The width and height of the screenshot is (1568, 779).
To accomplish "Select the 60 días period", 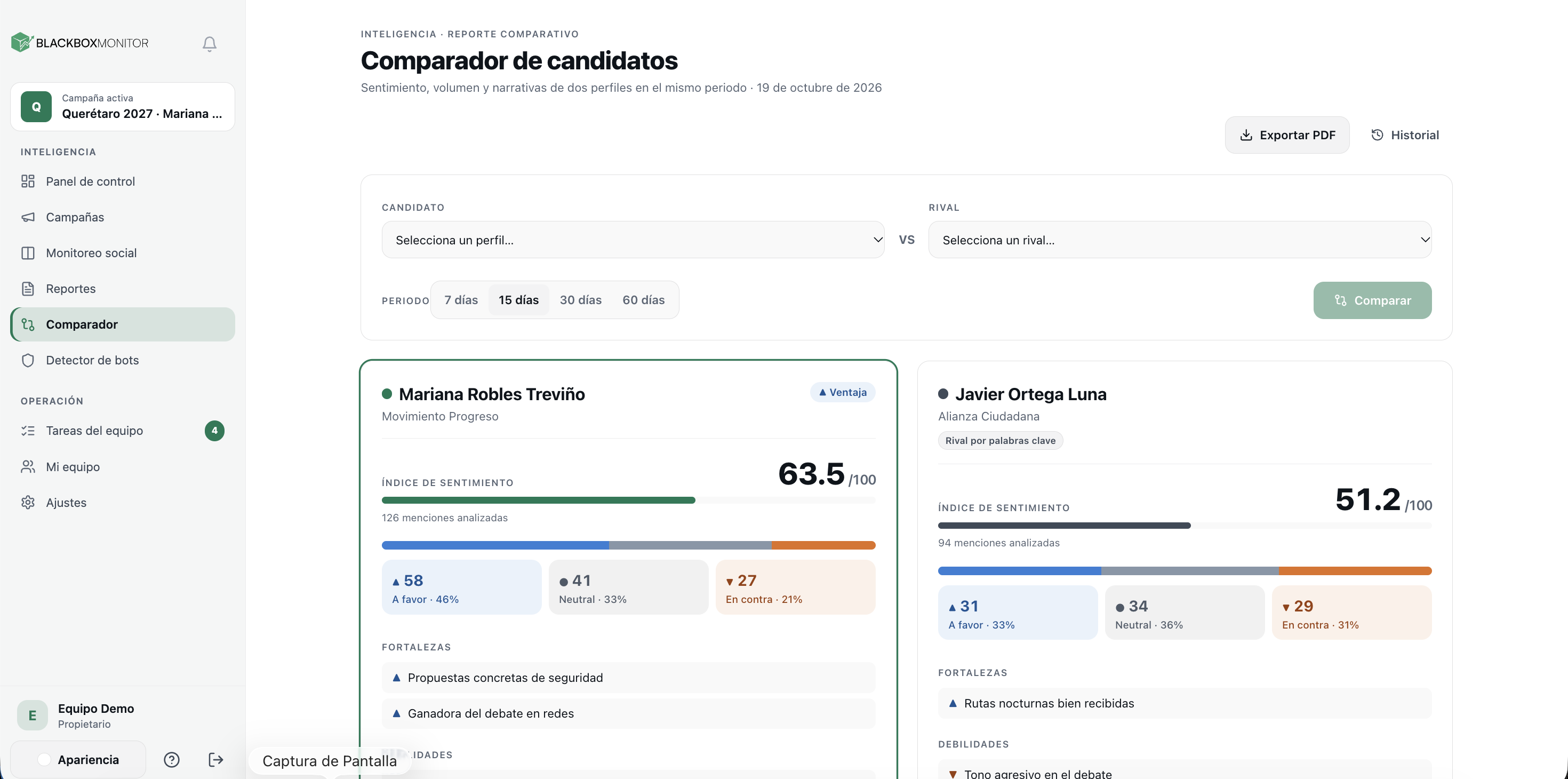I will coord(643,300).
